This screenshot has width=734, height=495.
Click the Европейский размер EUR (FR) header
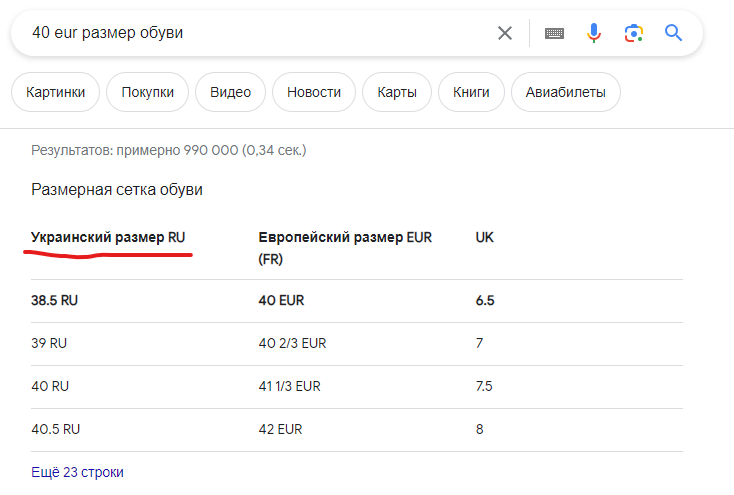345,248
